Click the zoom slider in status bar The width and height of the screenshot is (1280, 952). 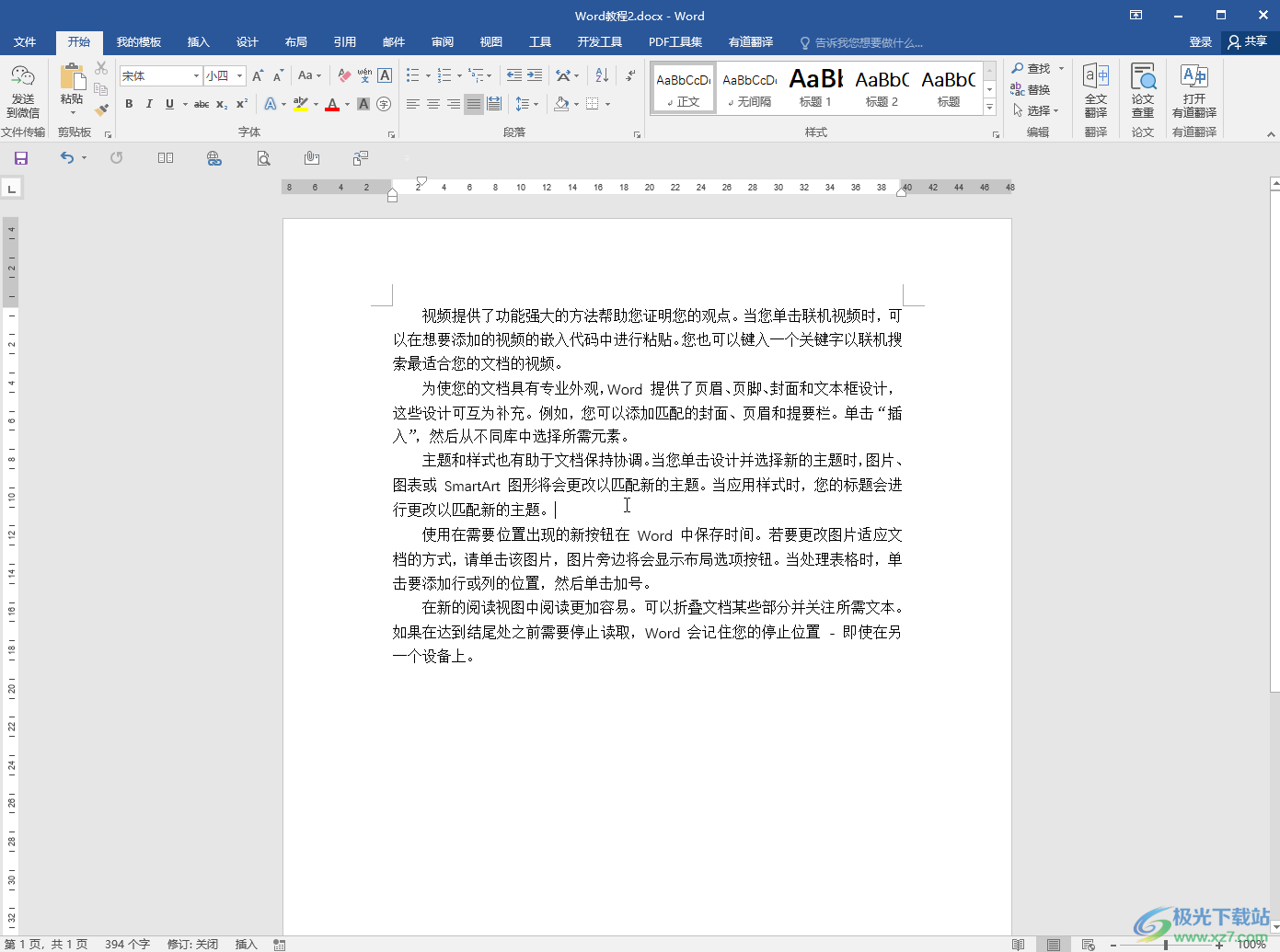click(x=1165, y=945)
